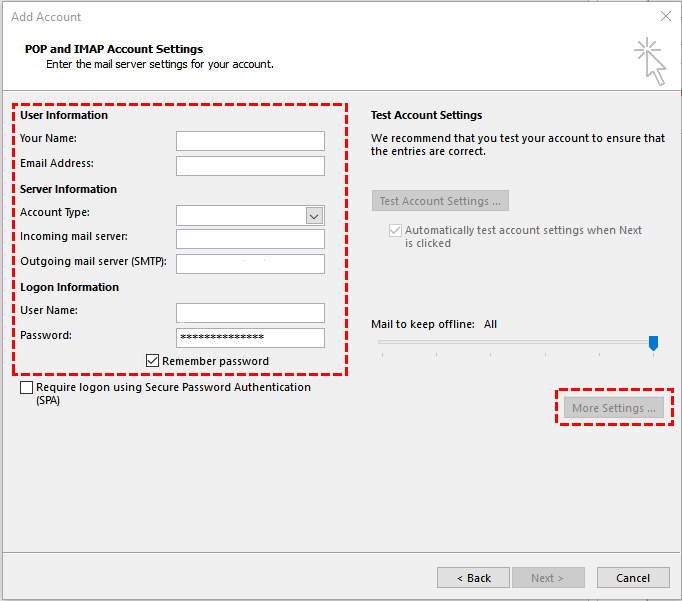Image resolution: width=682 pixels, height=601 pixels.
Task: Click the 'POP and IMAP Account Settings' heading
Action: pos(114,49)
